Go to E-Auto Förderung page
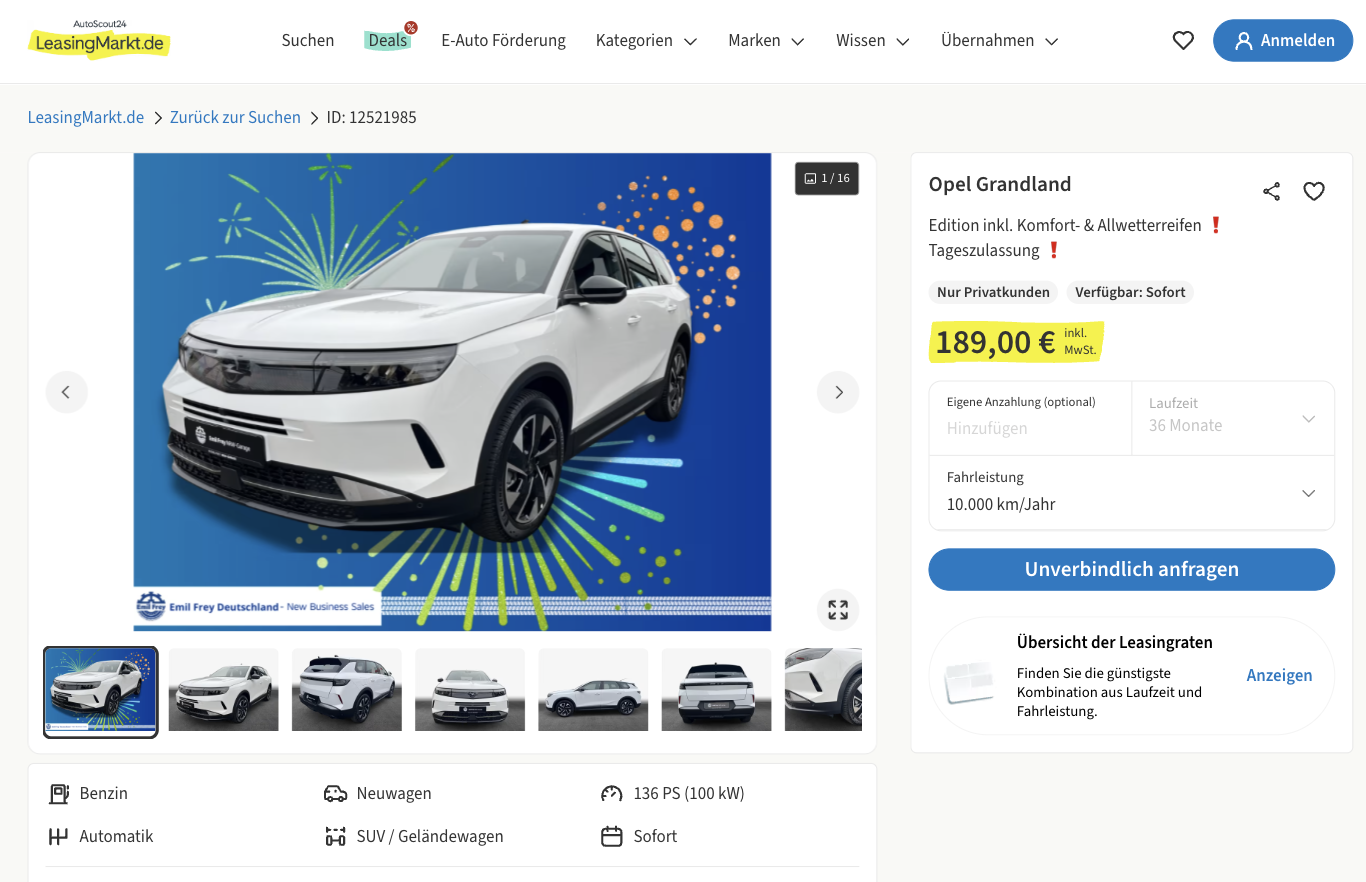The image size is (1366, 882). [x=503, y=41]
